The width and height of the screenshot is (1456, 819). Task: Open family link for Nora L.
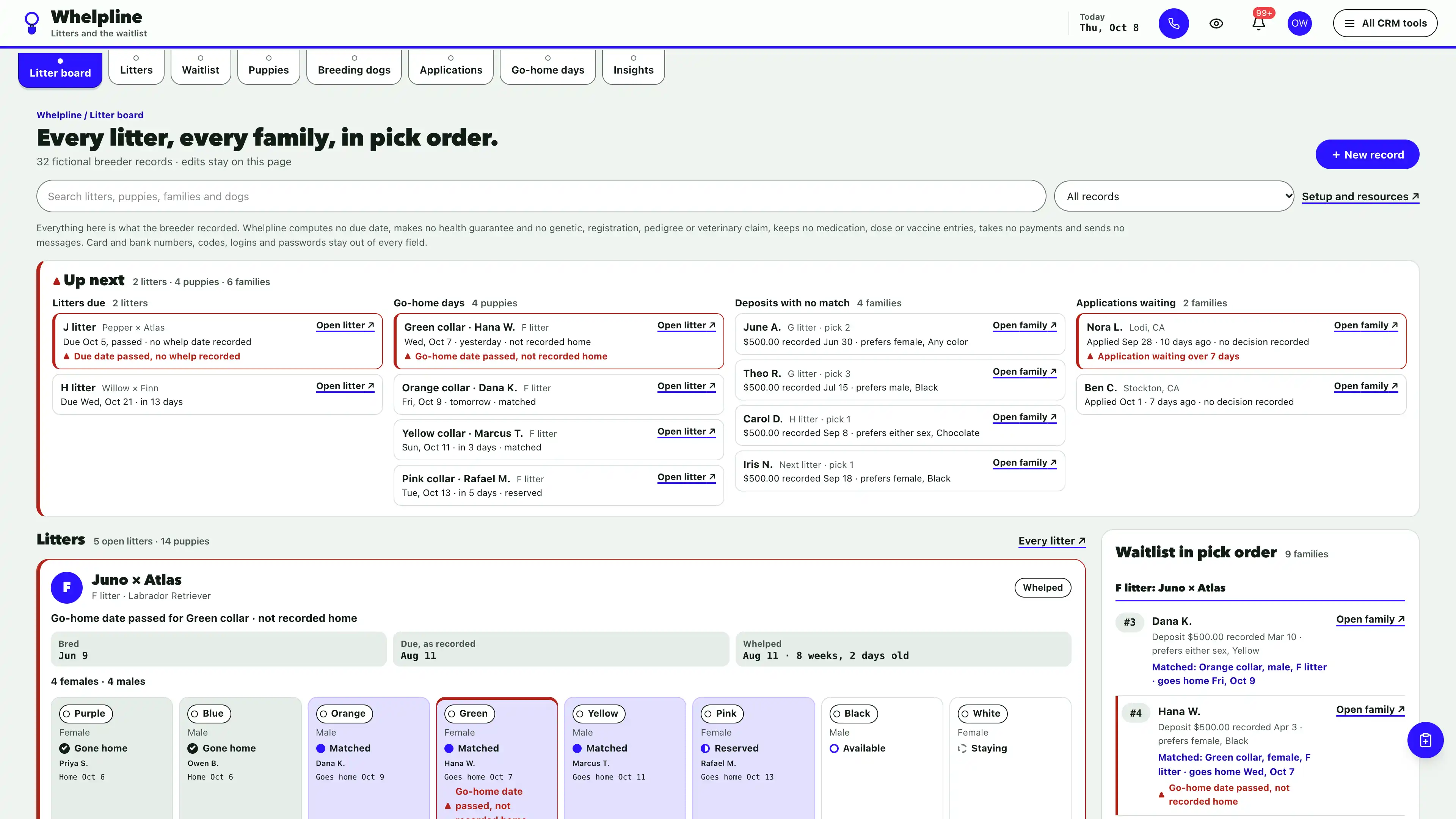tap(1365, 325)
